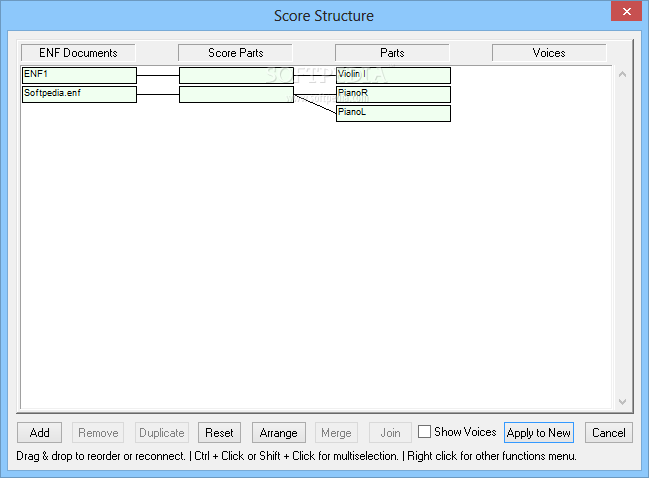Cancel the Score Structure dialog

(608, 432)
